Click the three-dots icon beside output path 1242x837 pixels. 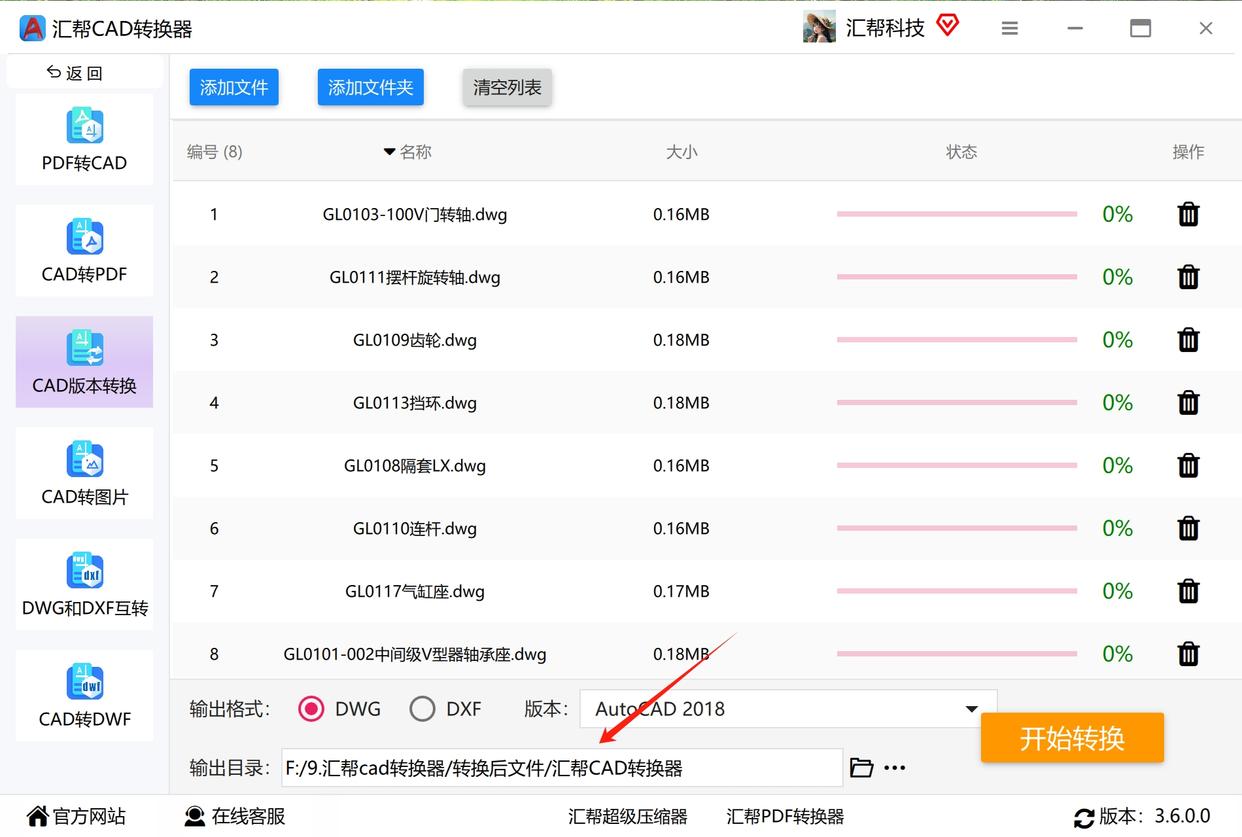[x=895, y=768]
